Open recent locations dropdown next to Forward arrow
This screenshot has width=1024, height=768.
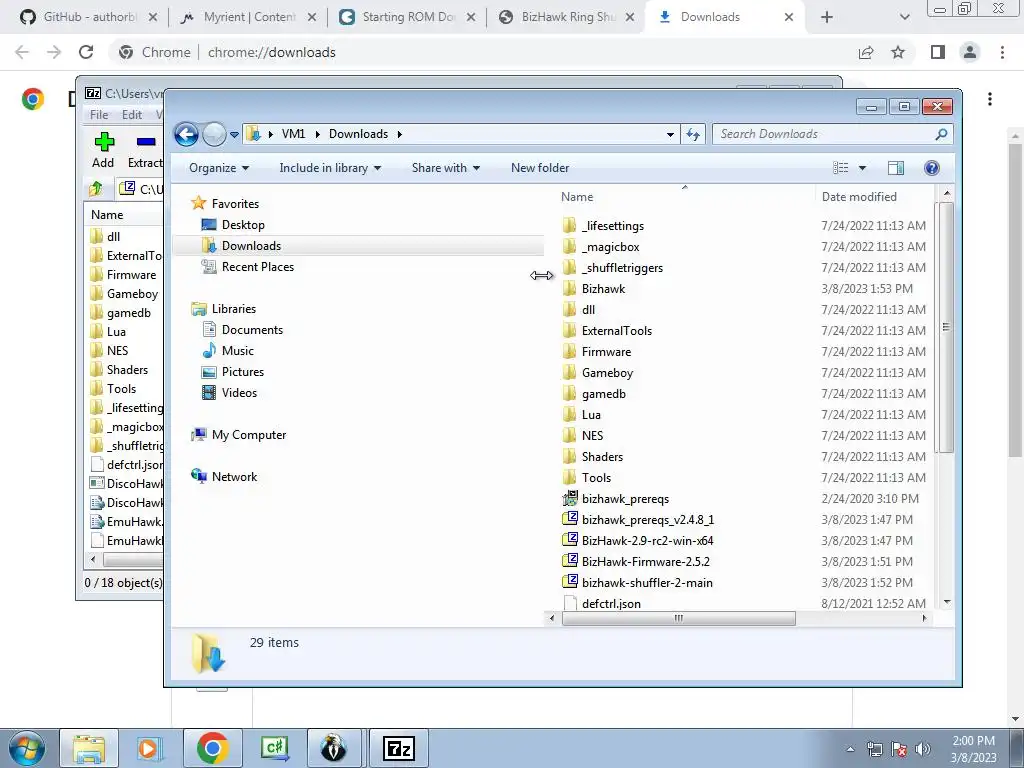click(234, 135)
